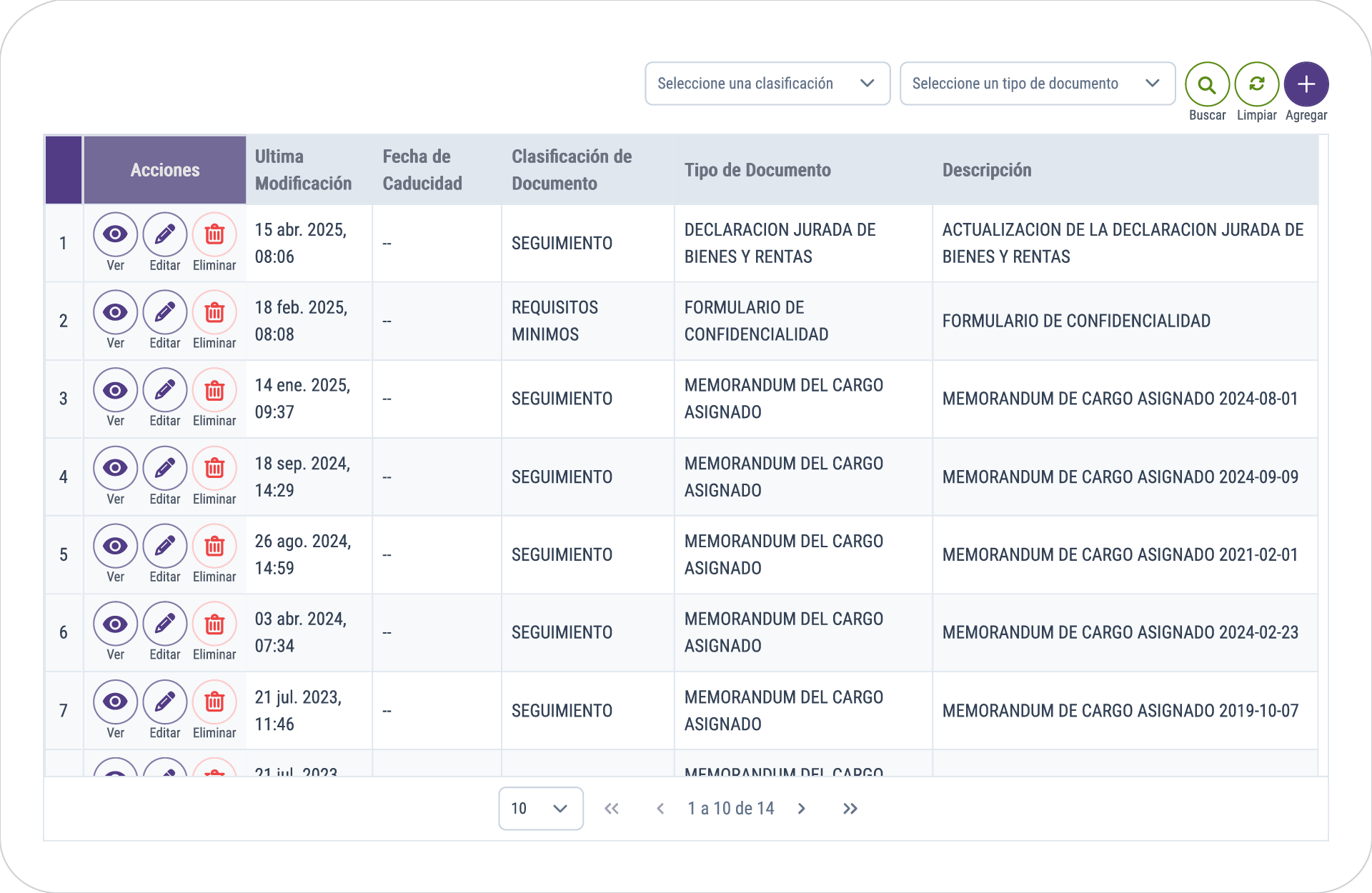Viewport: 1372px width, 893px height.
Task: Open the clasificación dropdown
Action: 767,84
